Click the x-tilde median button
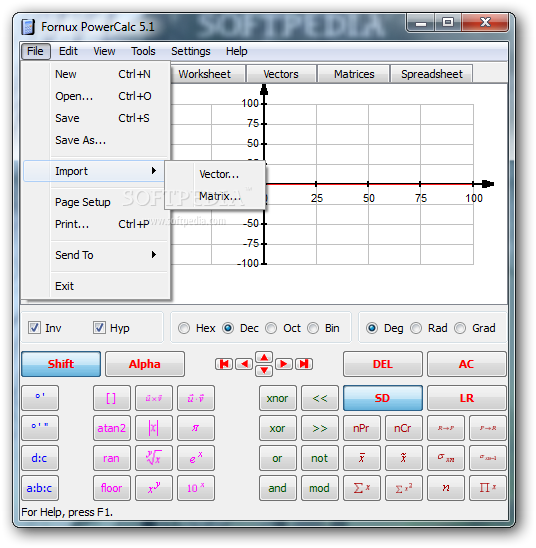Image resolution: width=536 pixels, height=548 pixels. point(404,458)
